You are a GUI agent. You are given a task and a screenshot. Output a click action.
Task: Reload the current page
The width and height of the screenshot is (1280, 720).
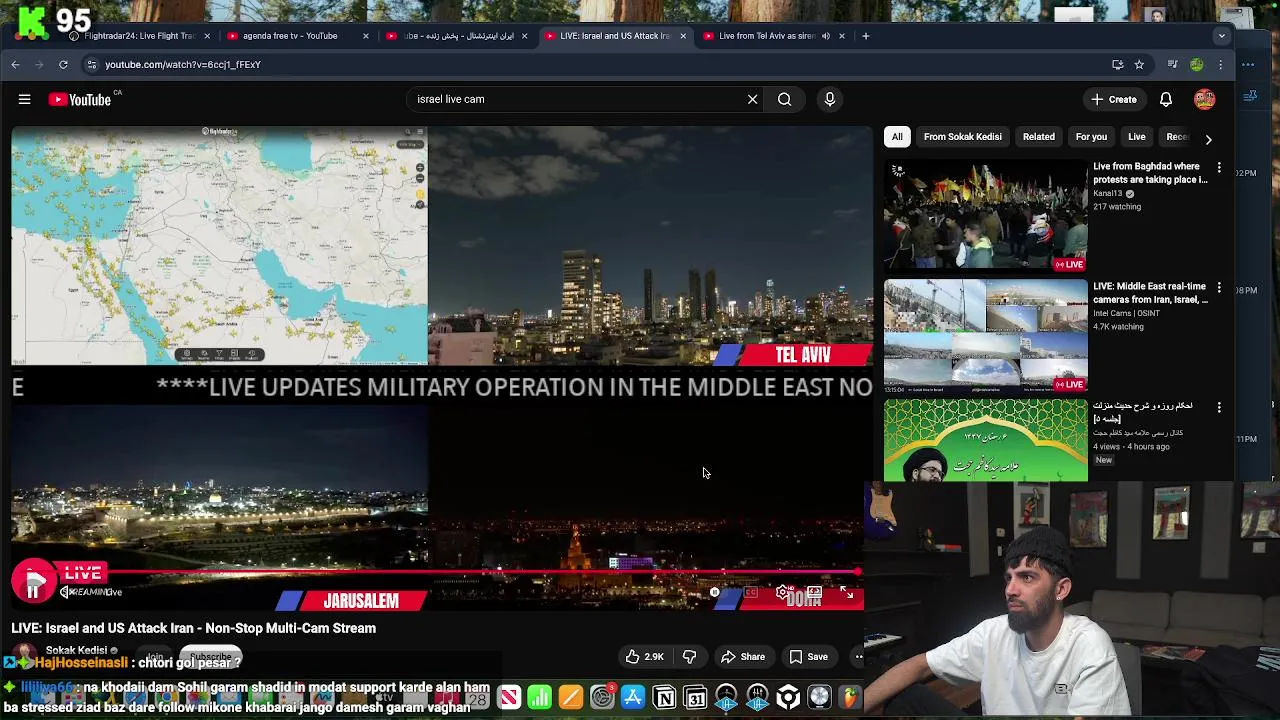tap(63, 64)
